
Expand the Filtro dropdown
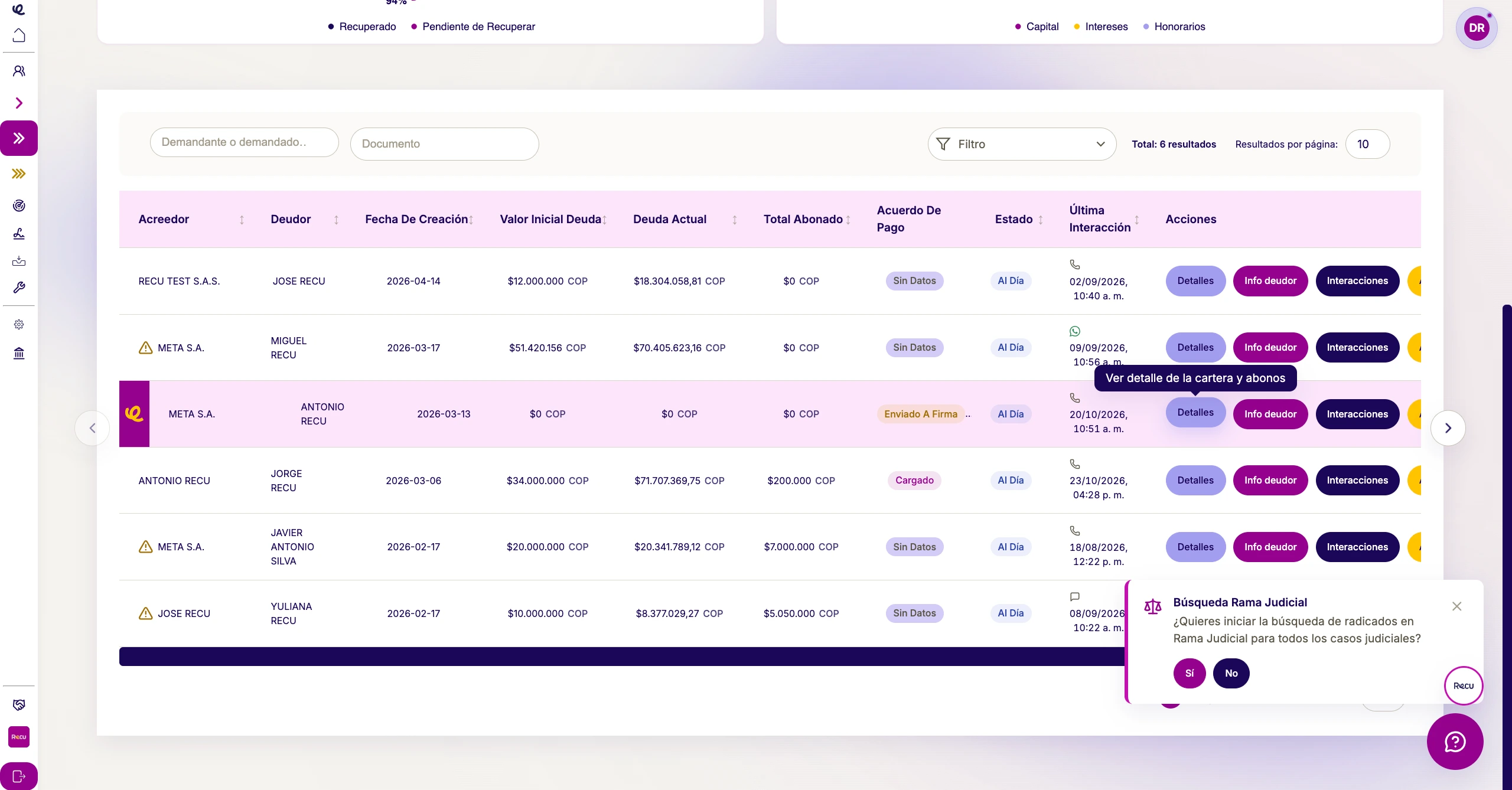pyautogui.click(x=1022, y=144)
